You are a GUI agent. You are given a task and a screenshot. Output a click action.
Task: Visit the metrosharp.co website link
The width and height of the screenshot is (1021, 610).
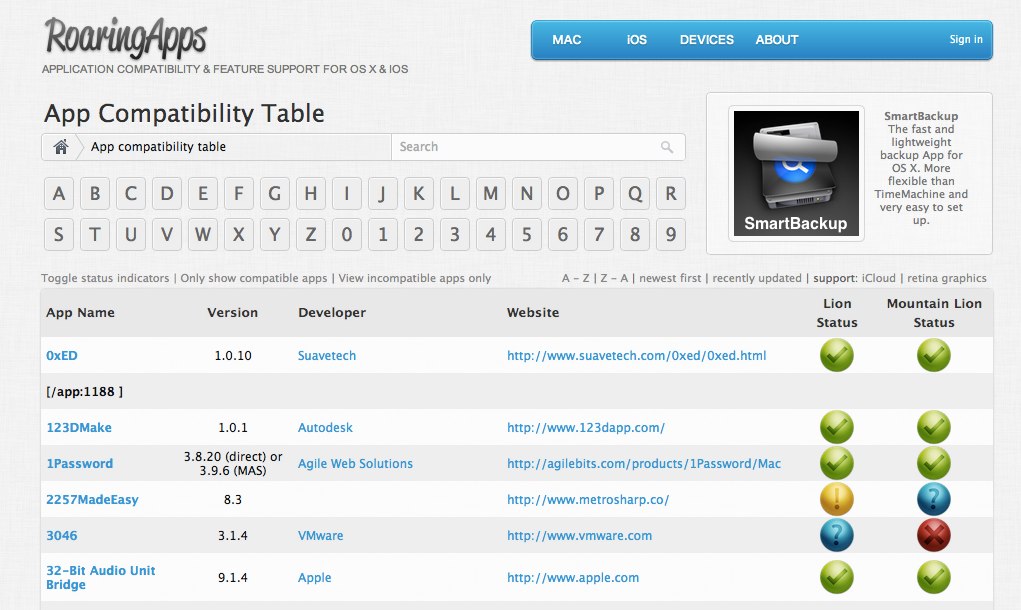[x=588, y=499]
